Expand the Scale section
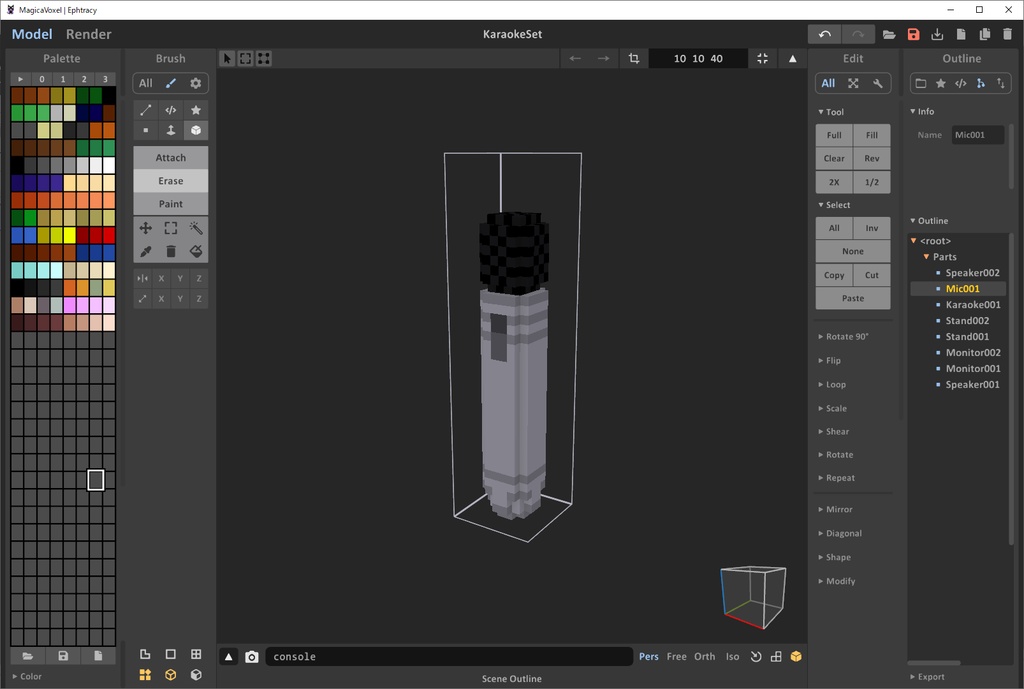1024x689 pixels. pos(833,408)
